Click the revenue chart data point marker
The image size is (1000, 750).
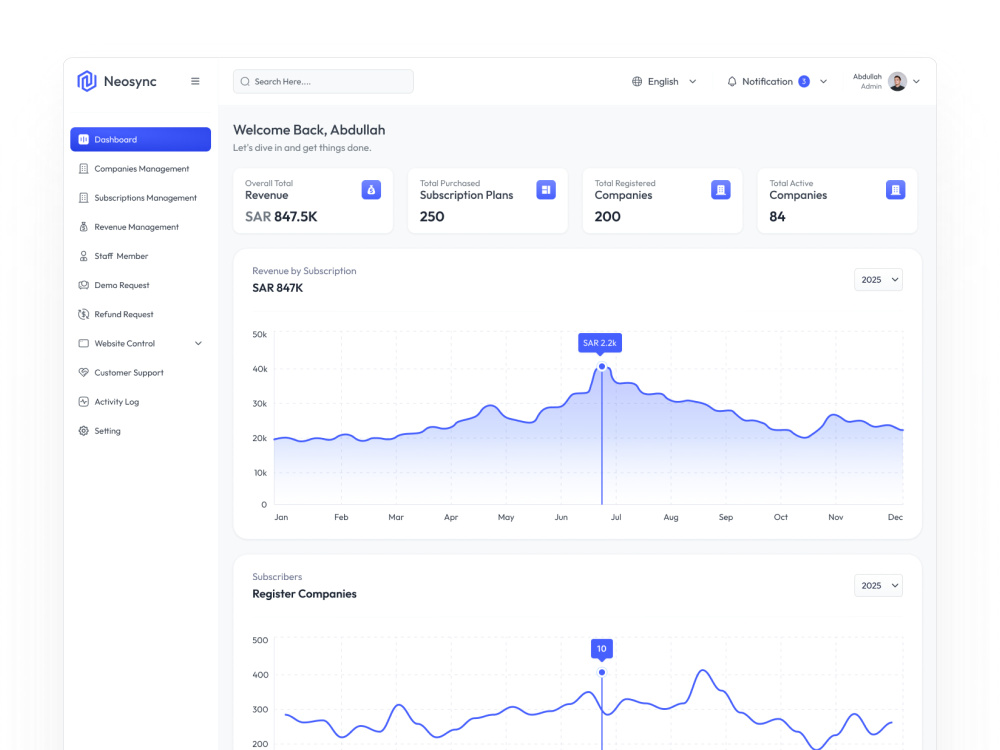click(601, 367)
